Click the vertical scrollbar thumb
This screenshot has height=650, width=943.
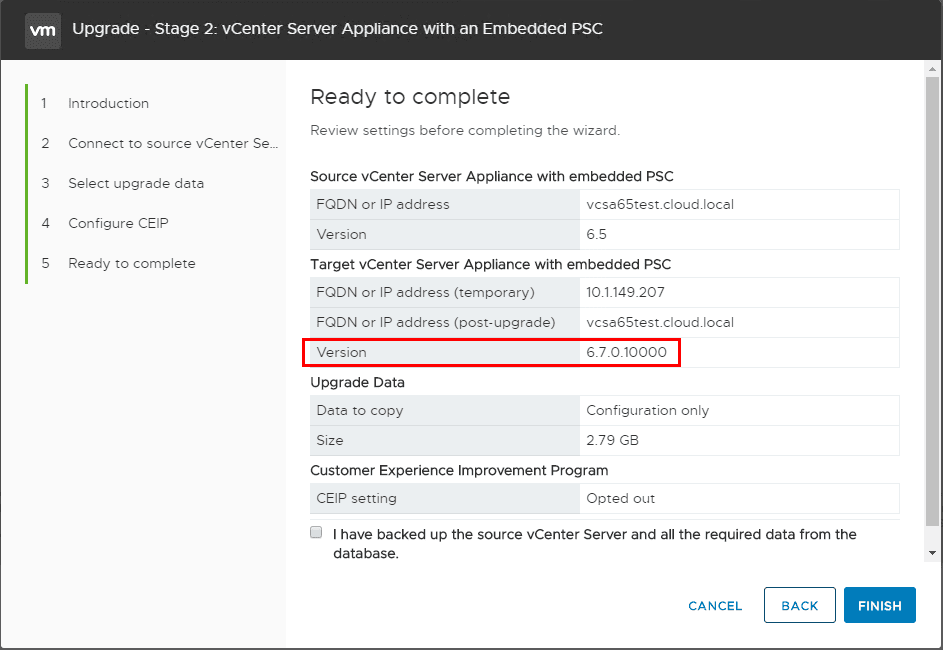tap(932, 300)
